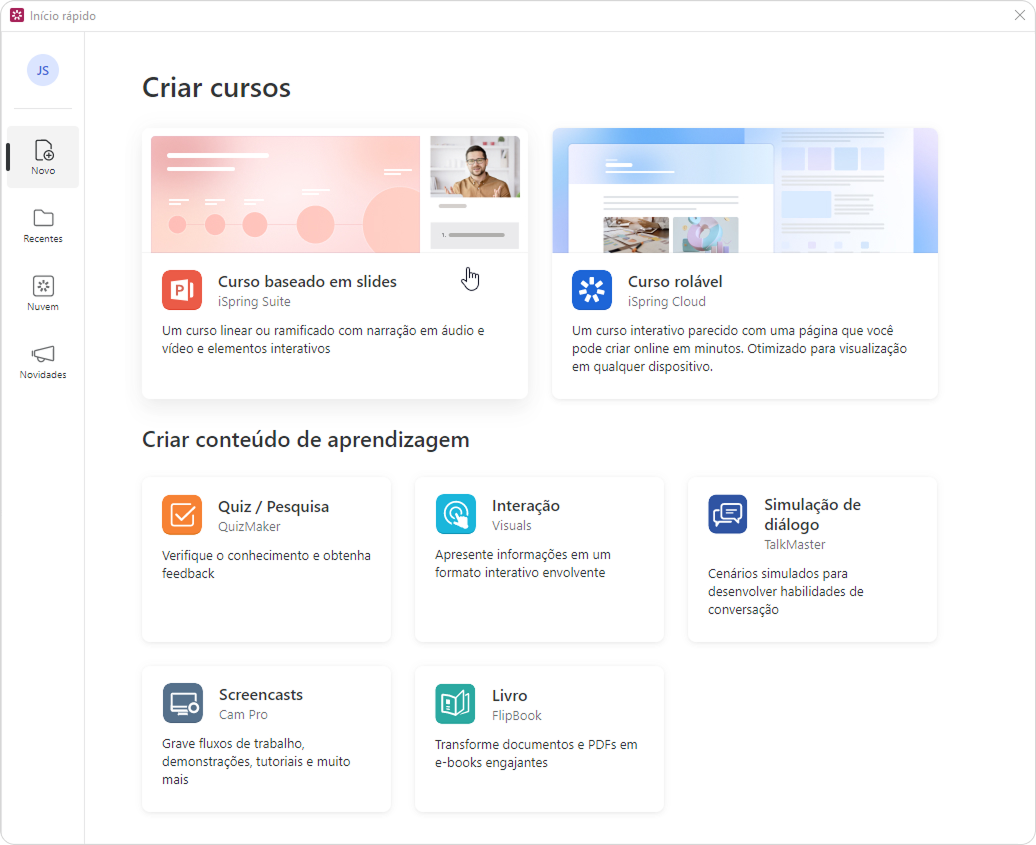Switch to the Nuvem section
The image size is (1036, 845).
pos(43,294)
